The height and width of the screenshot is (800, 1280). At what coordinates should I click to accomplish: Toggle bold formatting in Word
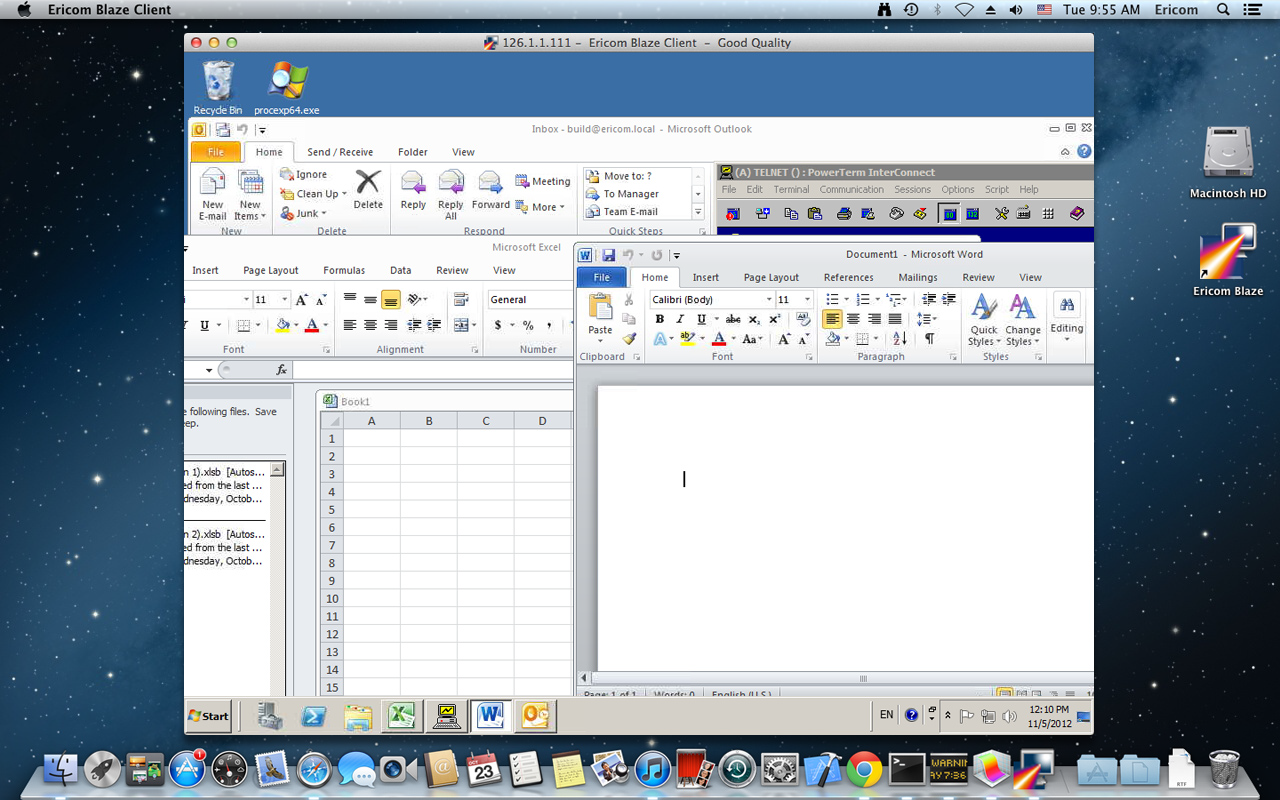pos(660,319)
